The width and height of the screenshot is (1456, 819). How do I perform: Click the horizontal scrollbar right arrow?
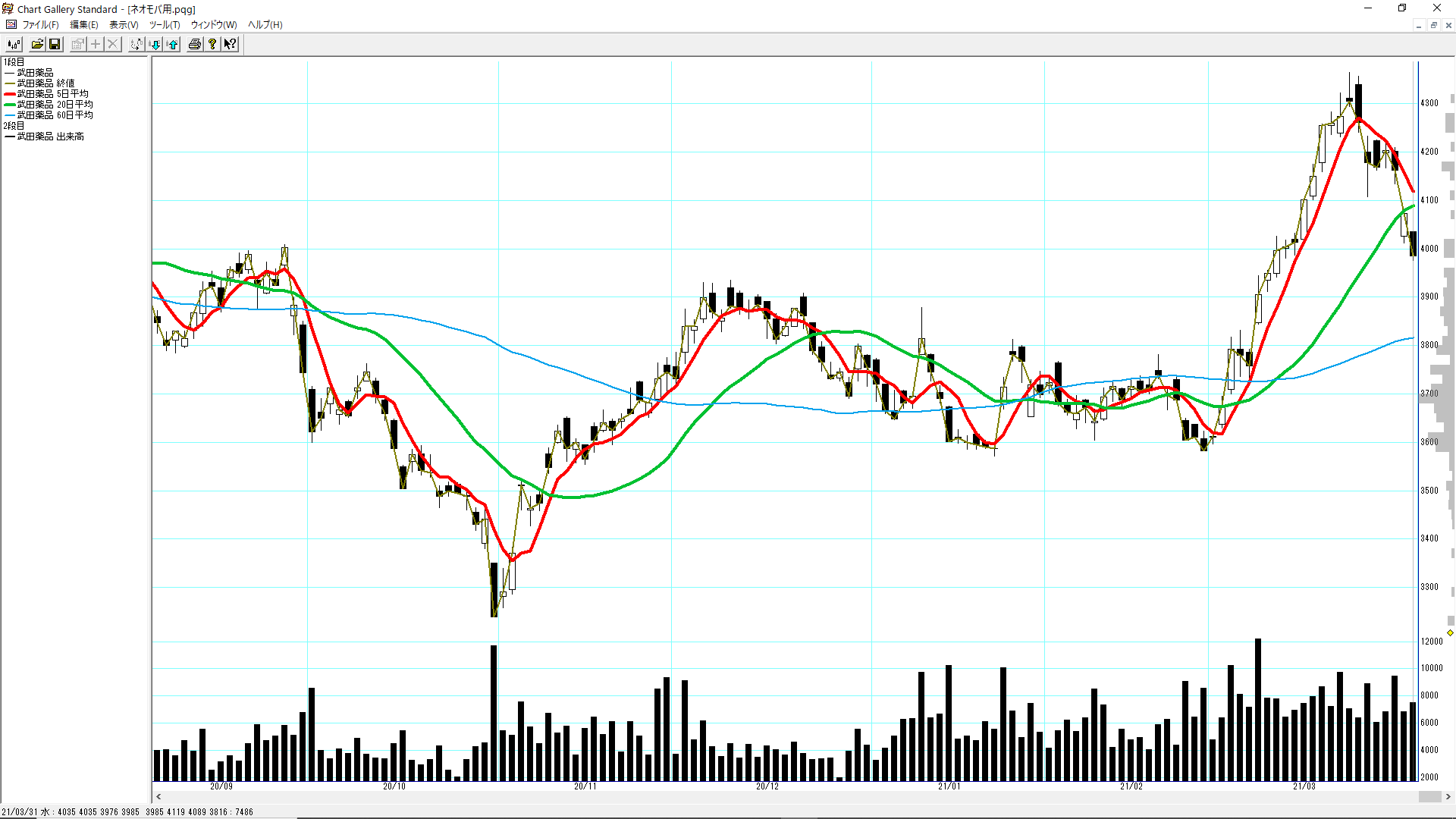(1448, 797)
